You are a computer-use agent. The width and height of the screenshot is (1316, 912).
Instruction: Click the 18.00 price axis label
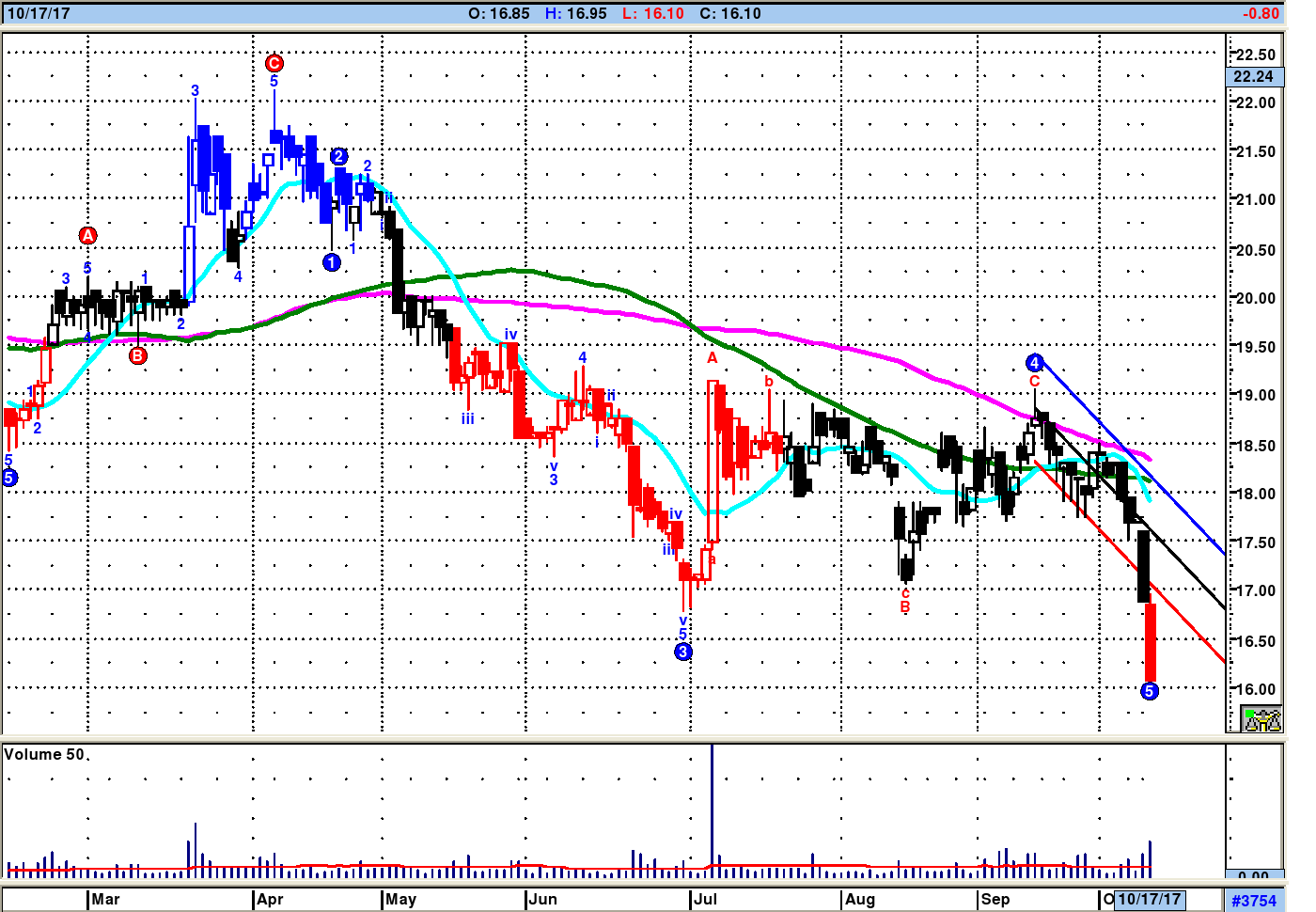coord(1256,493)
